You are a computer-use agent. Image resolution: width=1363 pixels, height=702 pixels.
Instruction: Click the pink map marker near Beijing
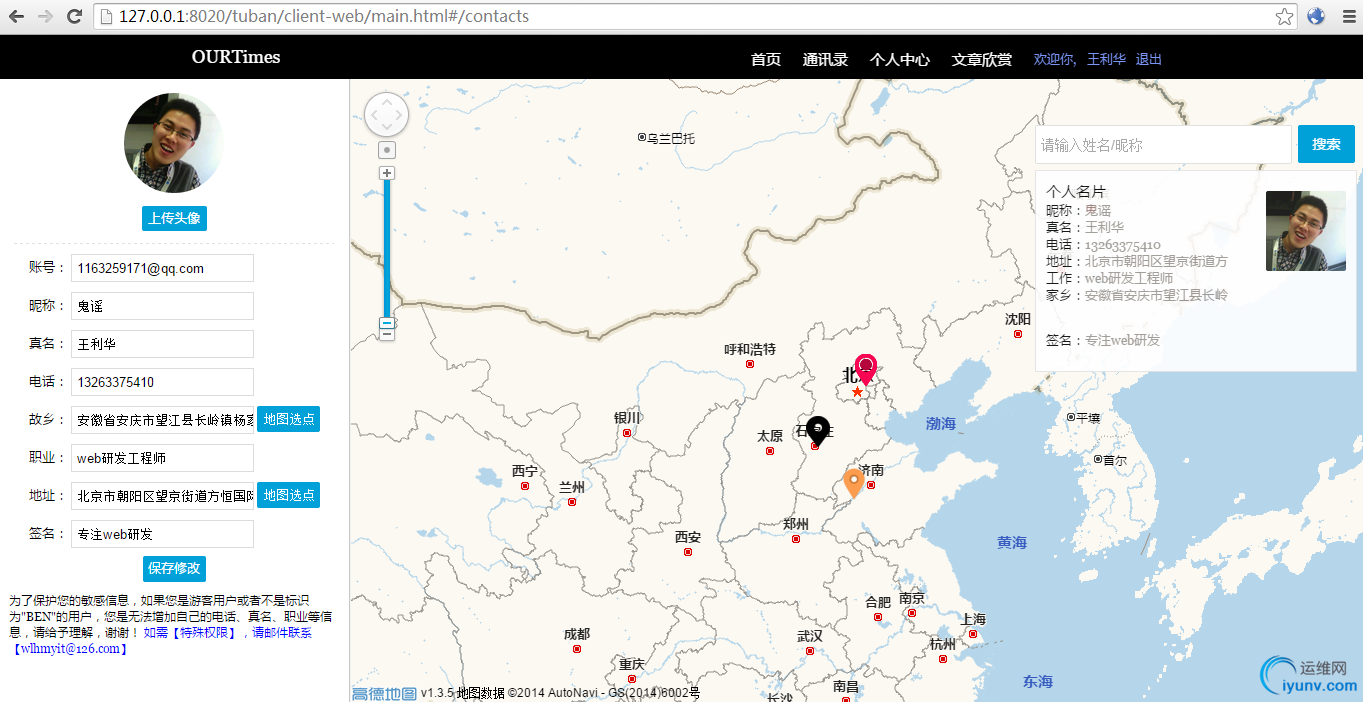point(865,369)
